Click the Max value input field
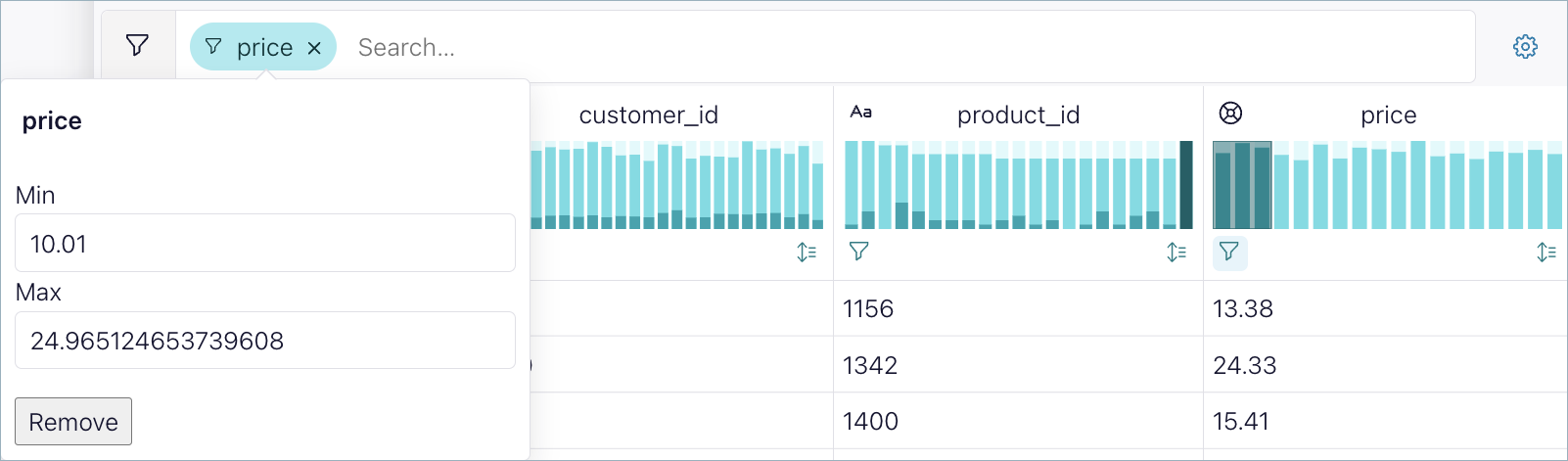The width and height of the screenshot is (1568, 461). (x=264, y=341)
